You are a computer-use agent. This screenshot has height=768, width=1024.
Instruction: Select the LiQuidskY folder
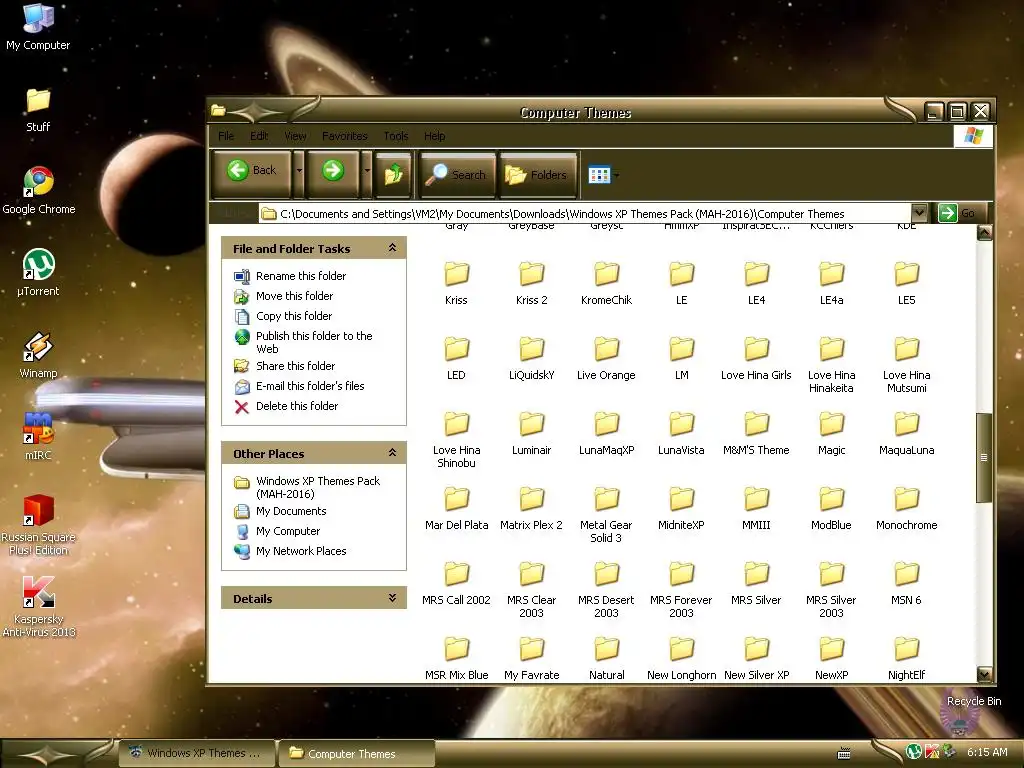[x=532, y=359]
